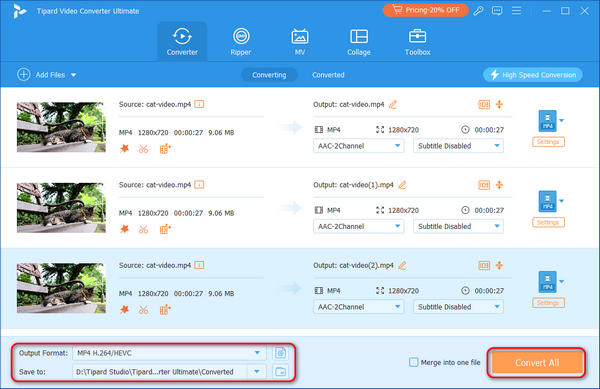Open the cut scissors tool for cat-video(2).mp4 row
600x389 pixels.
143,310
